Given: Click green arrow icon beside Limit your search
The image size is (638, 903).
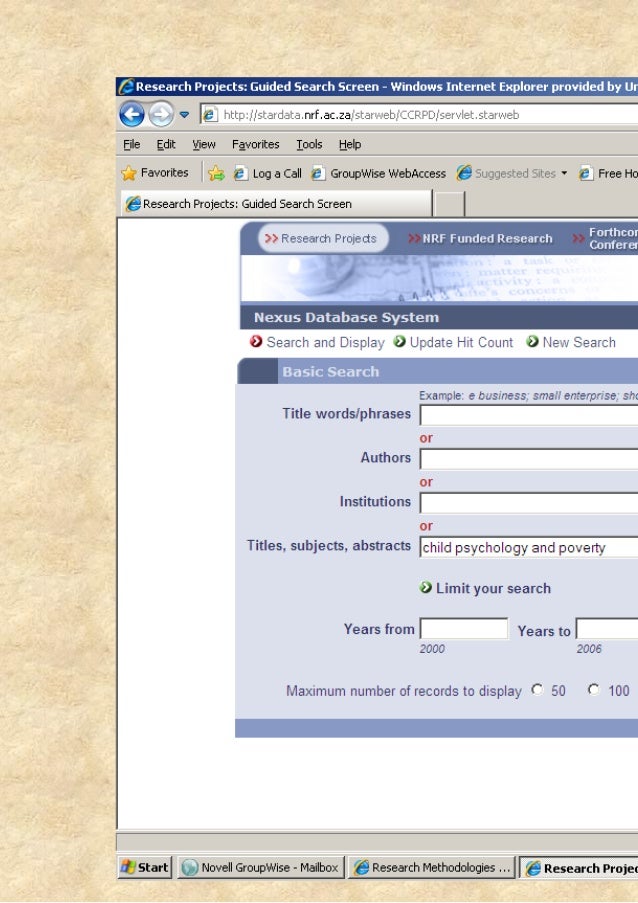Looking at the screenshot, I should pos(426,587).
